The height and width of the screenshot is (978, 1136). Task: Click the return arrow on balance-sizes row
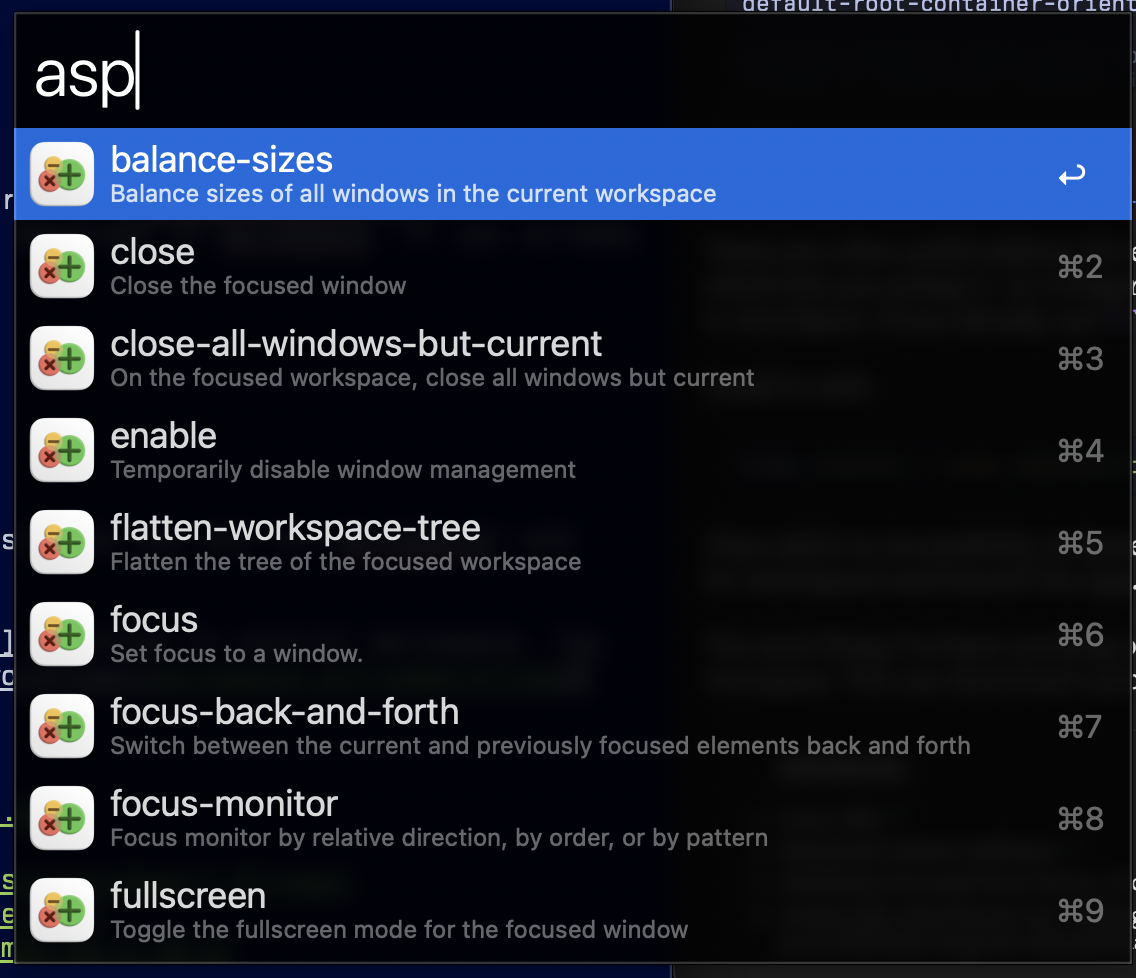pos(1071,176)
